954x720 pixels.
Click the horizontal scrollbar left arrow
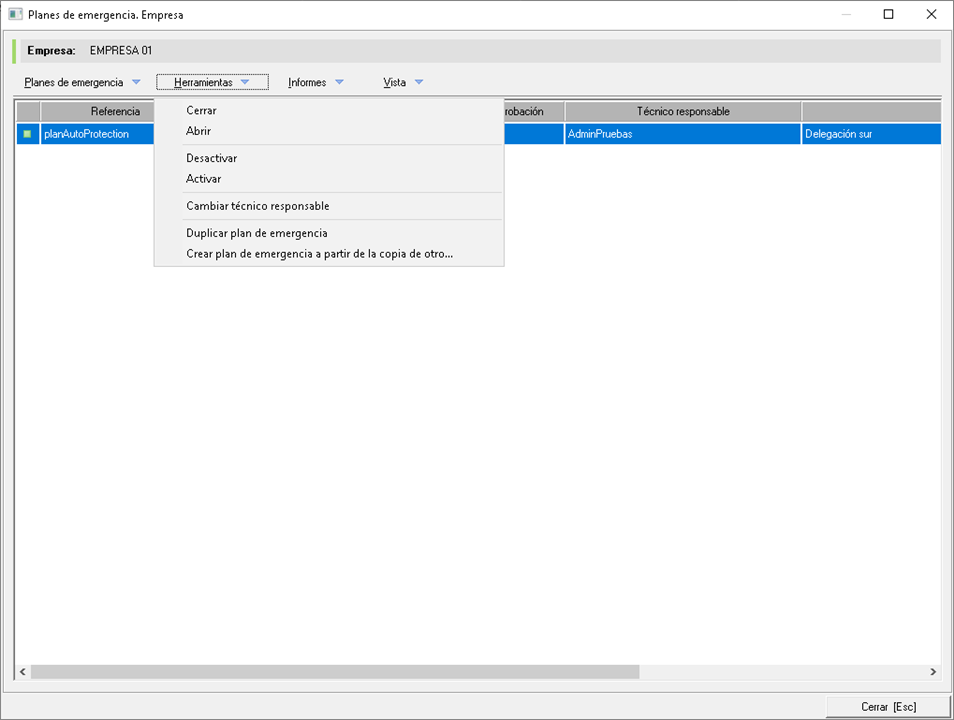coord(23,672)
